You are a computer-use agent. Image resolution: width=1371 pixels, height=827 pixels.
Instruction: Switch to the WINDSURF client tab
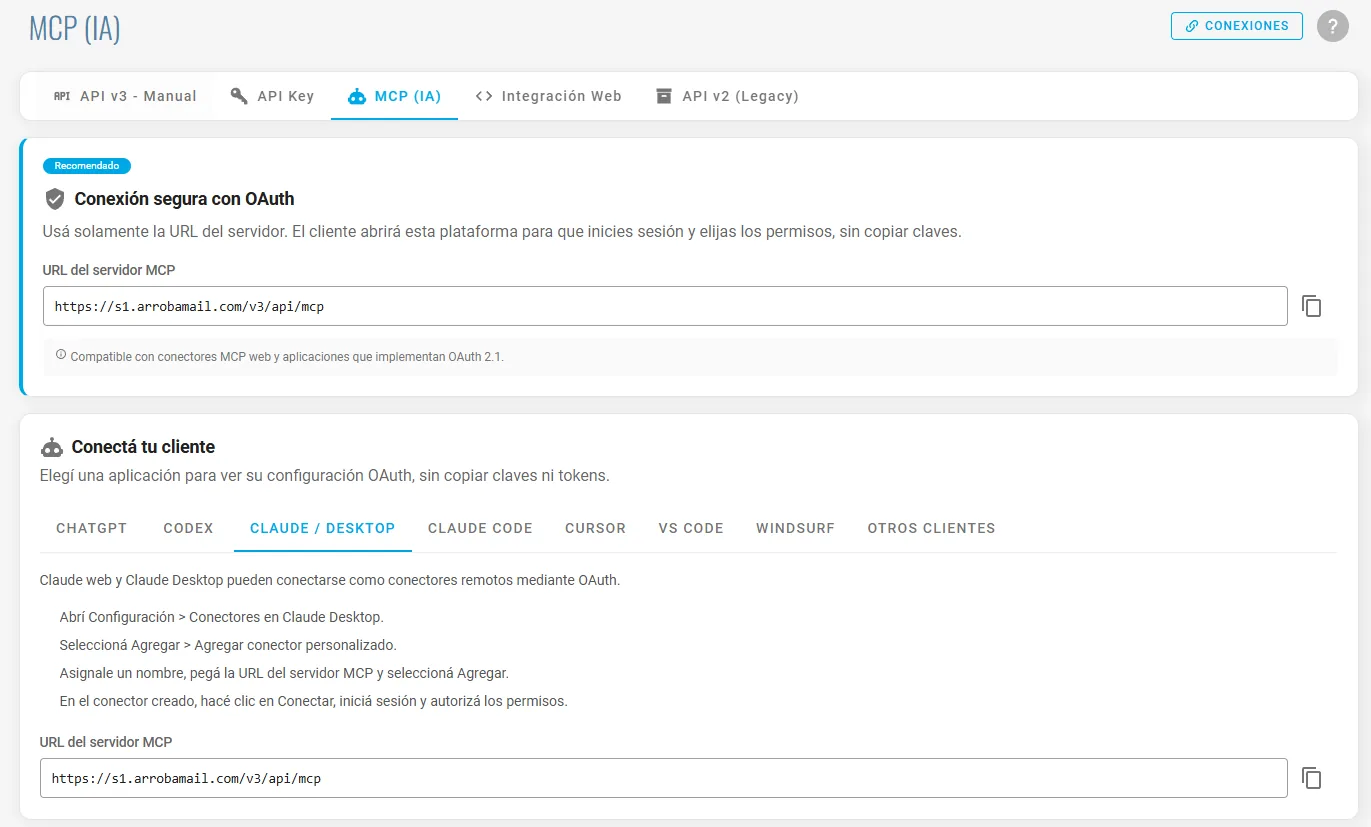pos(795,528)
